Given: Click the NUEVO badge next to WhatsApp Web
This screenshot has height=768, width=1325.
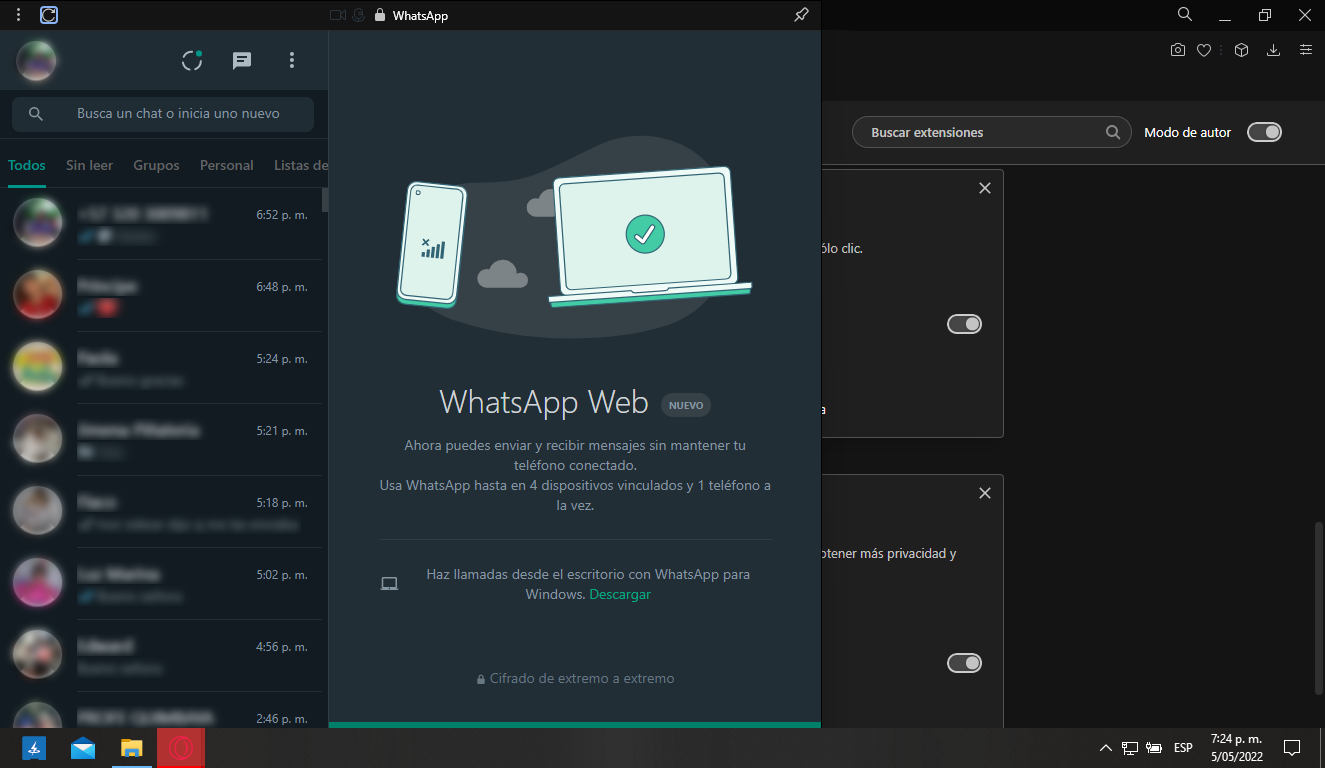Looking at the screenshot, I should [x=686, y=405].
